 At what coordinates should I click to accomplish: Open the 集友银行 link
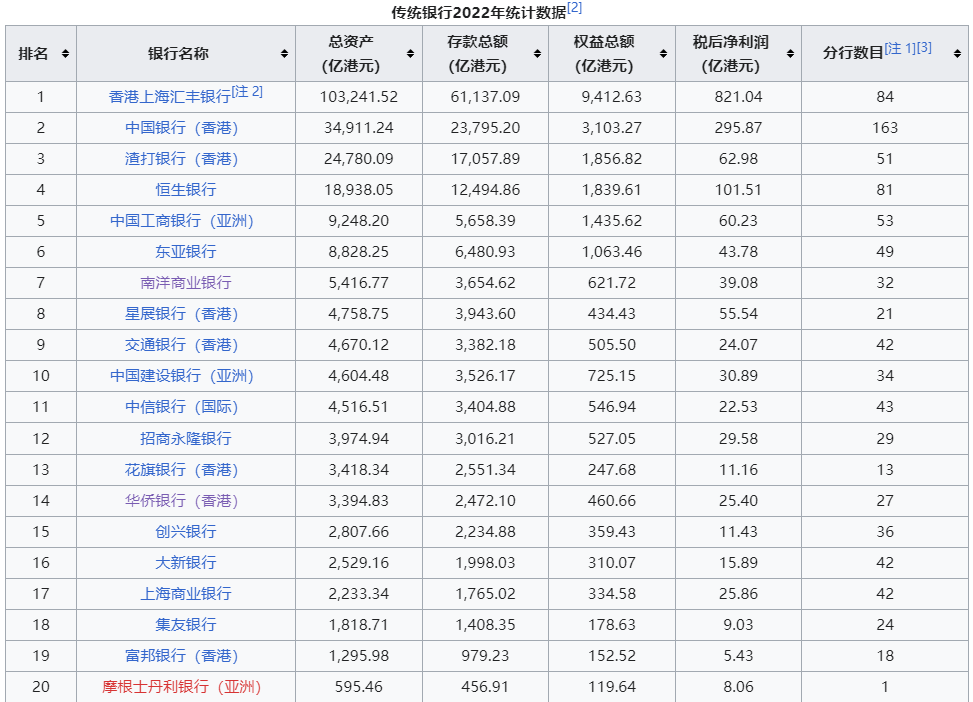(186, 625)
